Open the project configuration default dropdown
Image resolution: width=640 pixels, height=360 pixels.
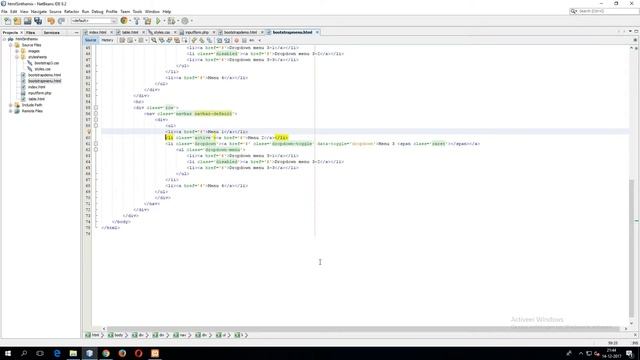coord(94,21)
